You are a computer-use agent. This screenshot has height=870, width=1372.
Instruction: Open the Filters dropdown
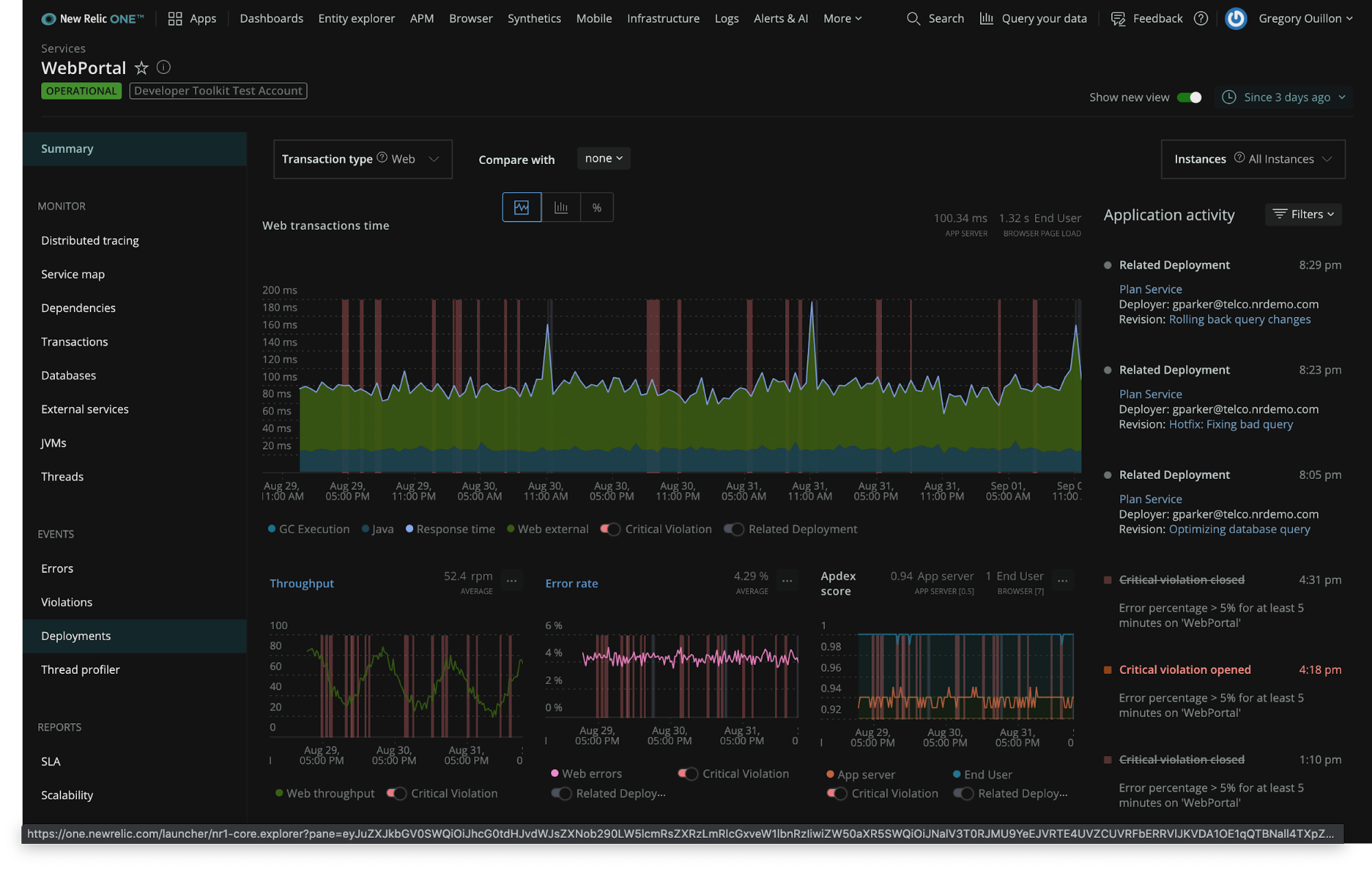[x=1303, y=214]
